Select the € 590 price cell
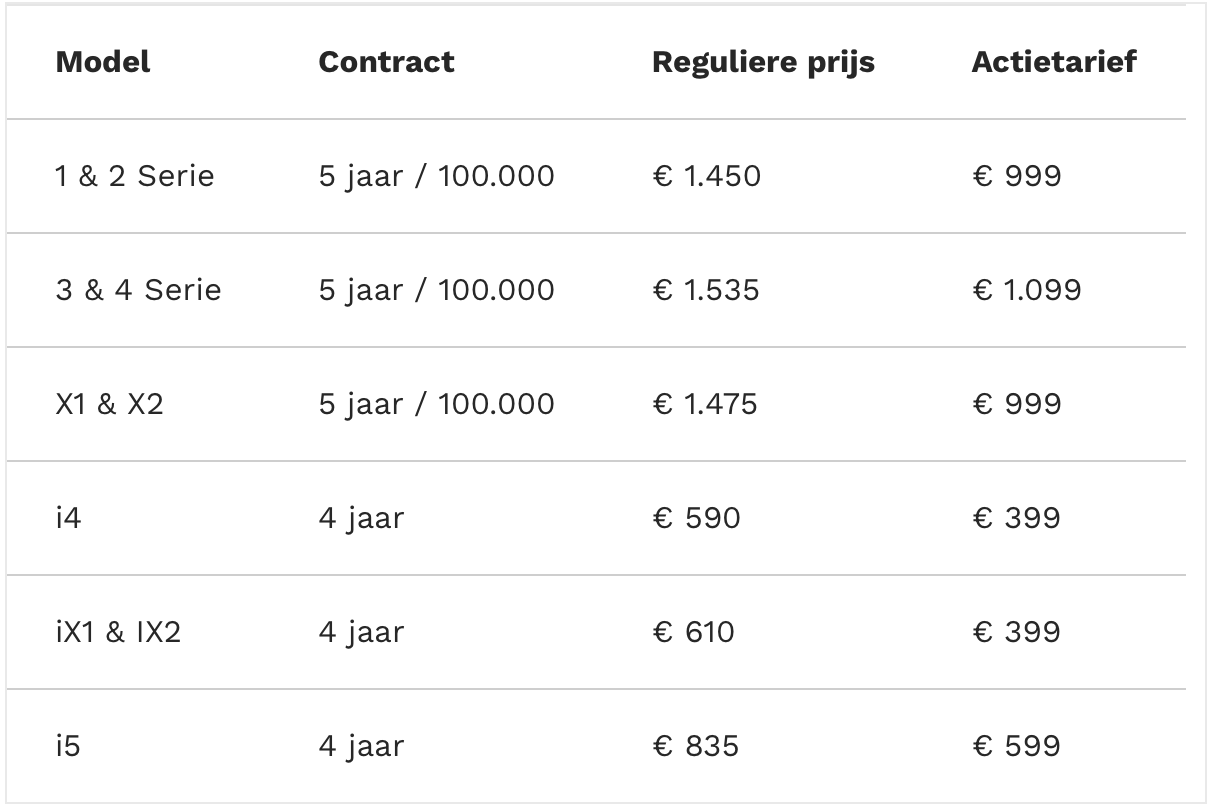Screen dimensions: 1210x807 tap(696, 518)
